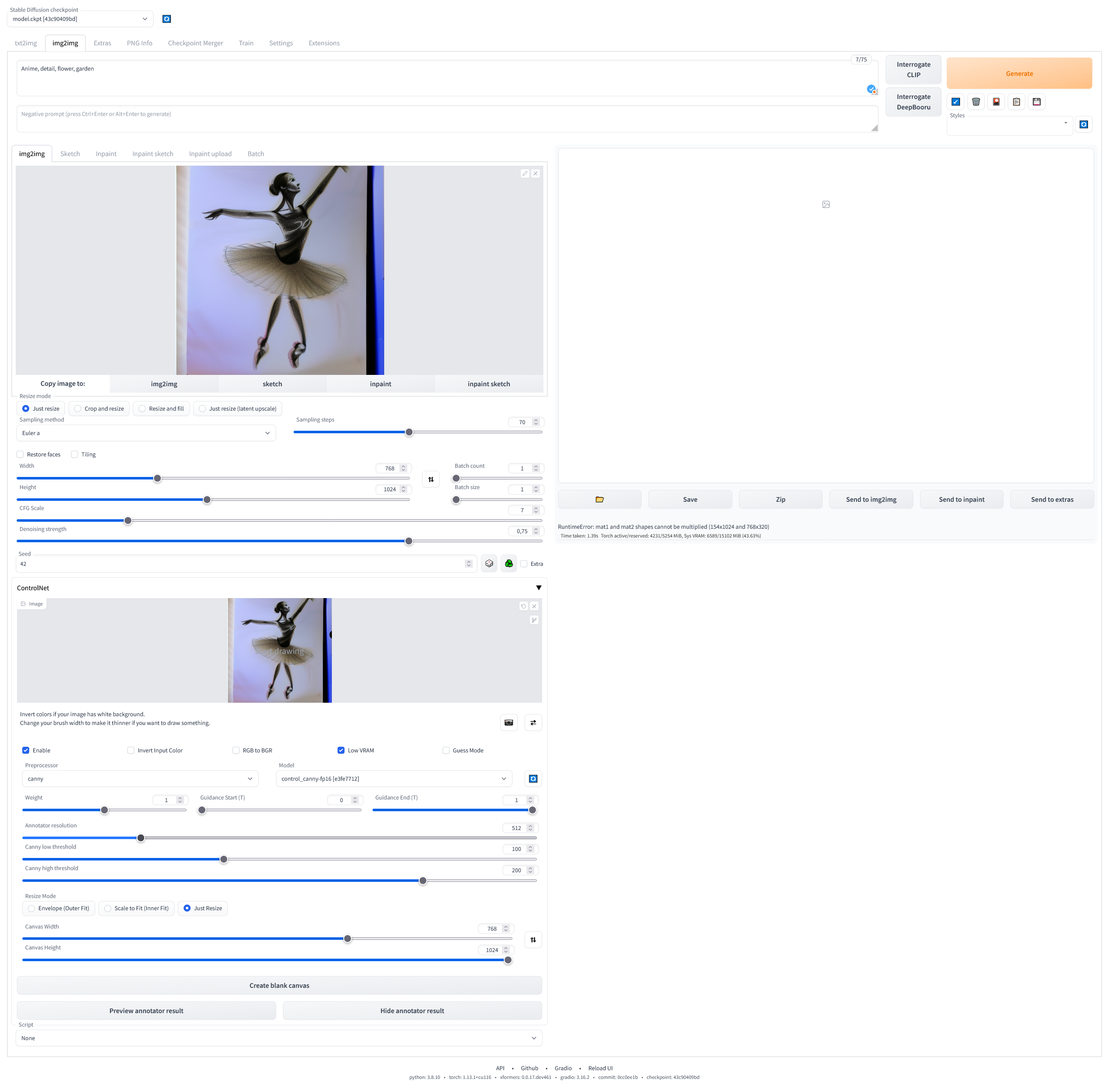Click the trash icon to clear prompt
The width and height of the screenshot is (1109, 1092).
point(975,102)
